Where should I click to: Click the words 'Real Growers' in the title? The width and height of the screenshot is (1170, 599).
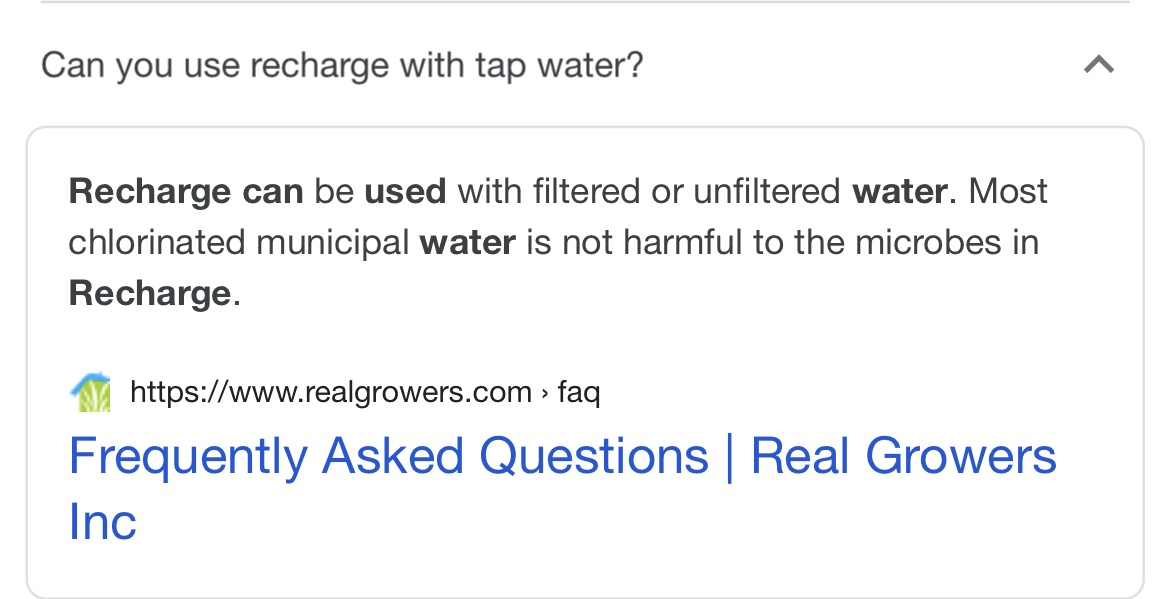pos(904,456)
